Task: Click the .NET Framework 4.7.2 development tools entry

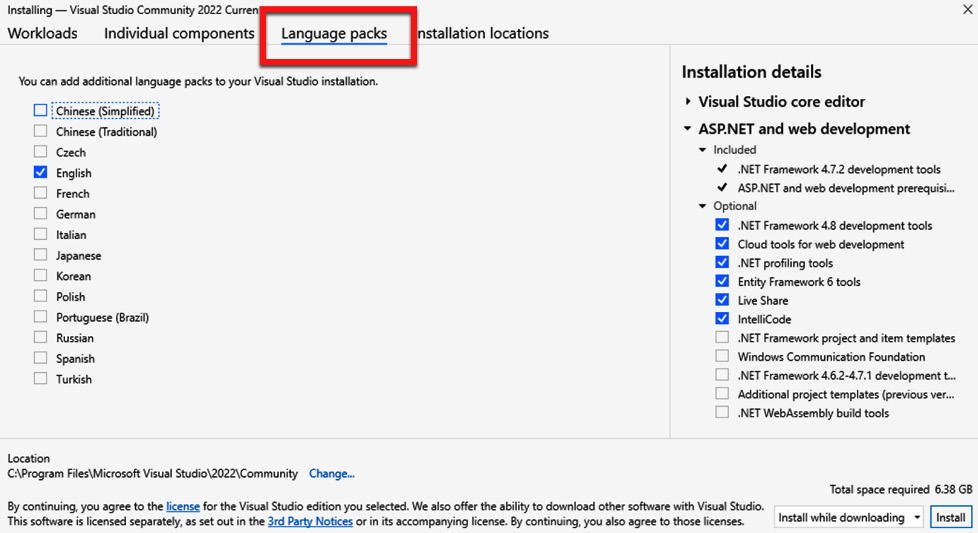Action: pos(839,169)
